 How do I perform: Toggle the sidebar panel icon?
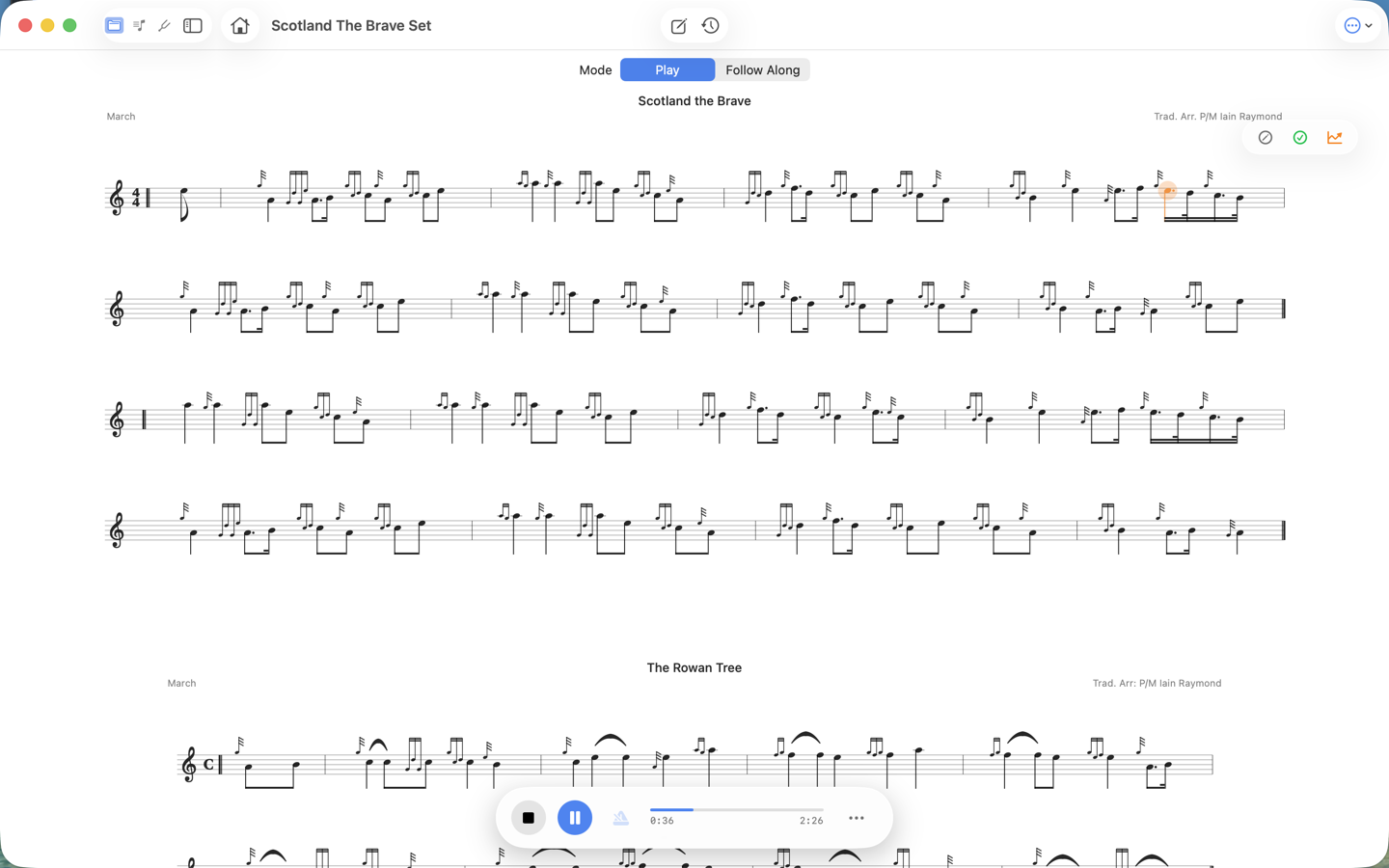[193, 26]
